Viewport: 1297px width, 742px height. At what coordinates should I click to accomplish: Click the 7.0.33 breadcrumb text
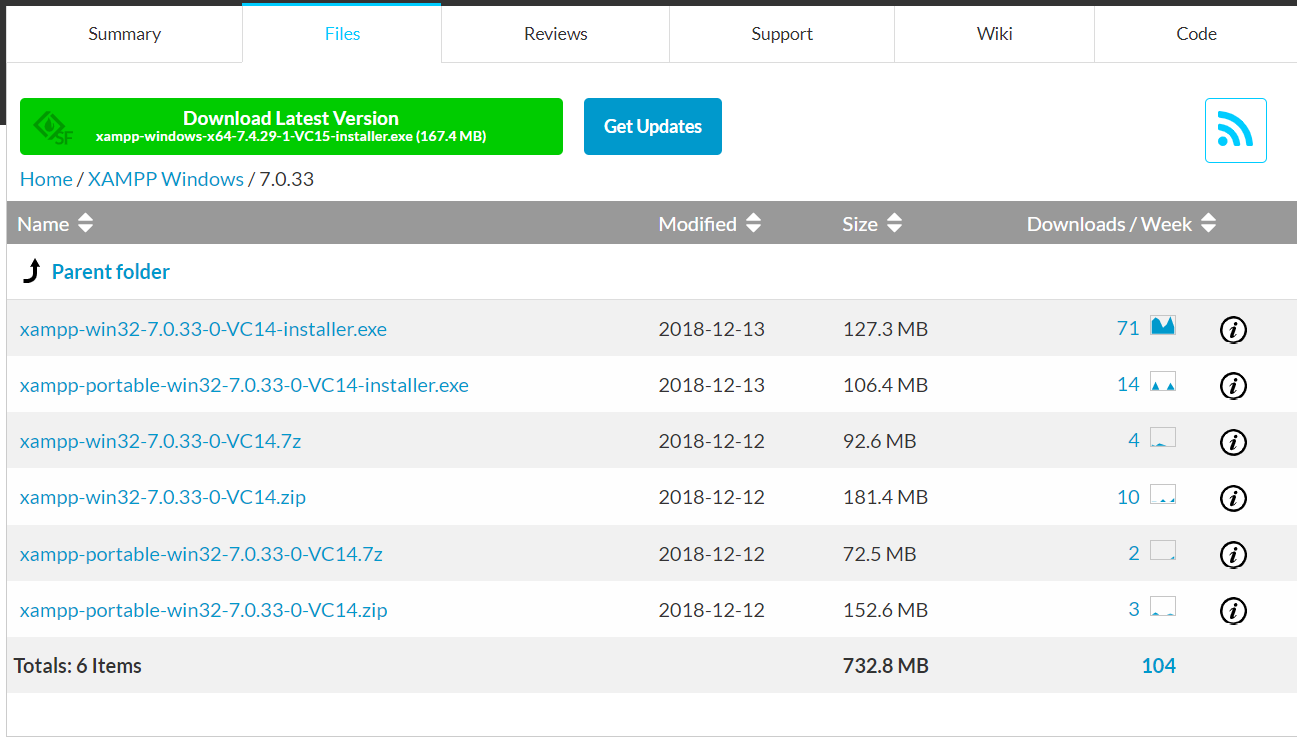click(287, 179)
